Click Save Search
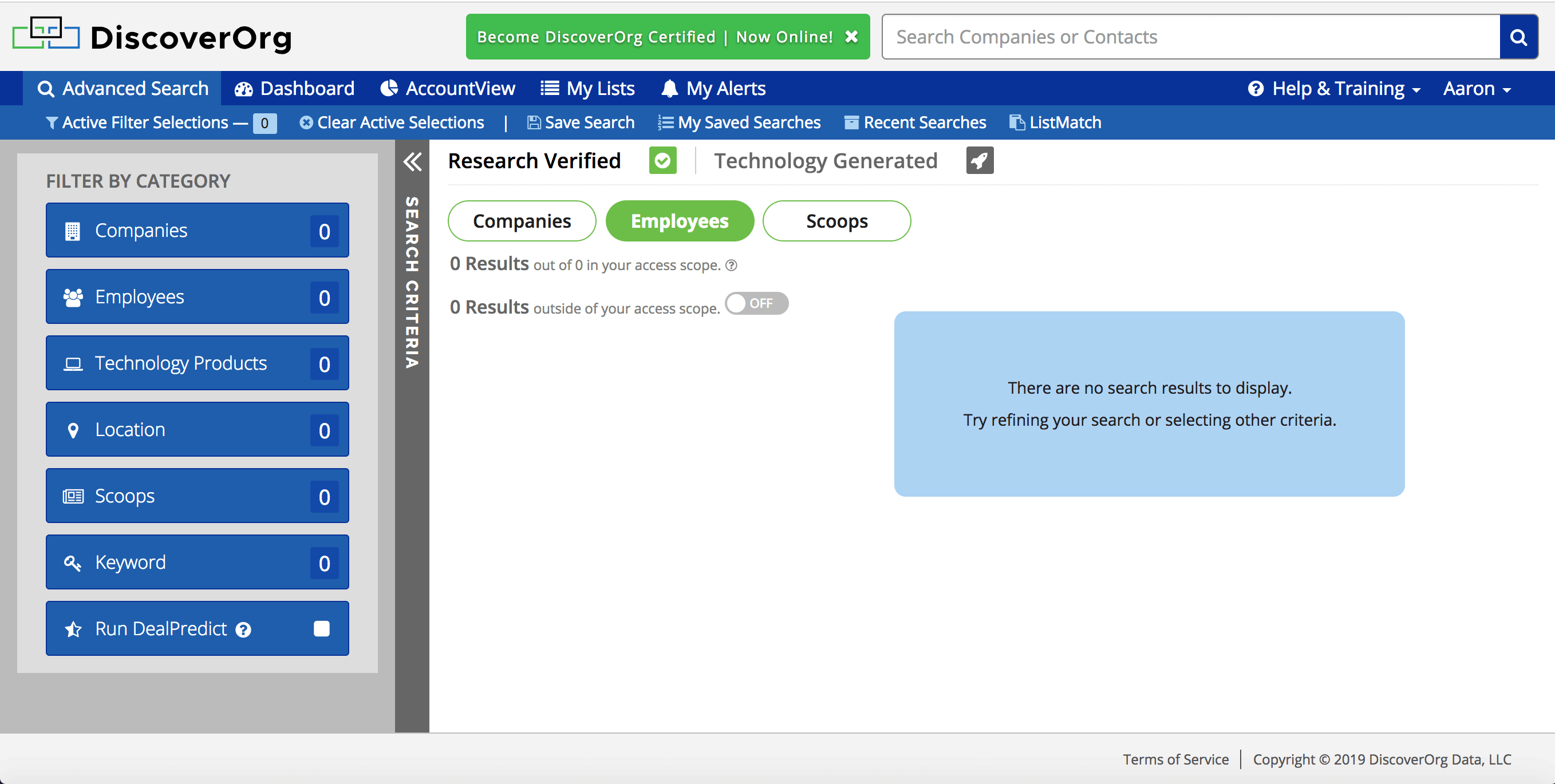The height and width of the screenshot is (784, 1555). click(x=581, y=122)
